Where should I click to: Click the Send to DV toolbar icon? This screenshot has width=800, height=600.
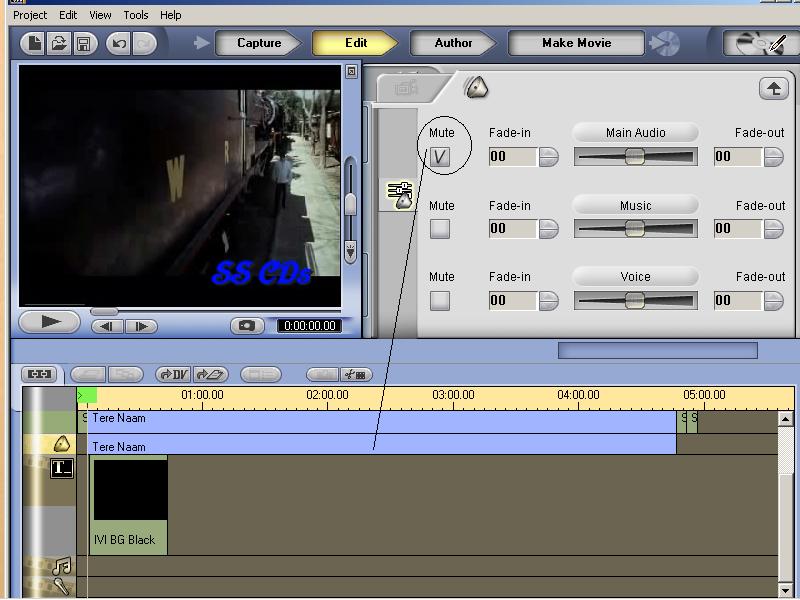pyautogui.click(x=173, y=374)
